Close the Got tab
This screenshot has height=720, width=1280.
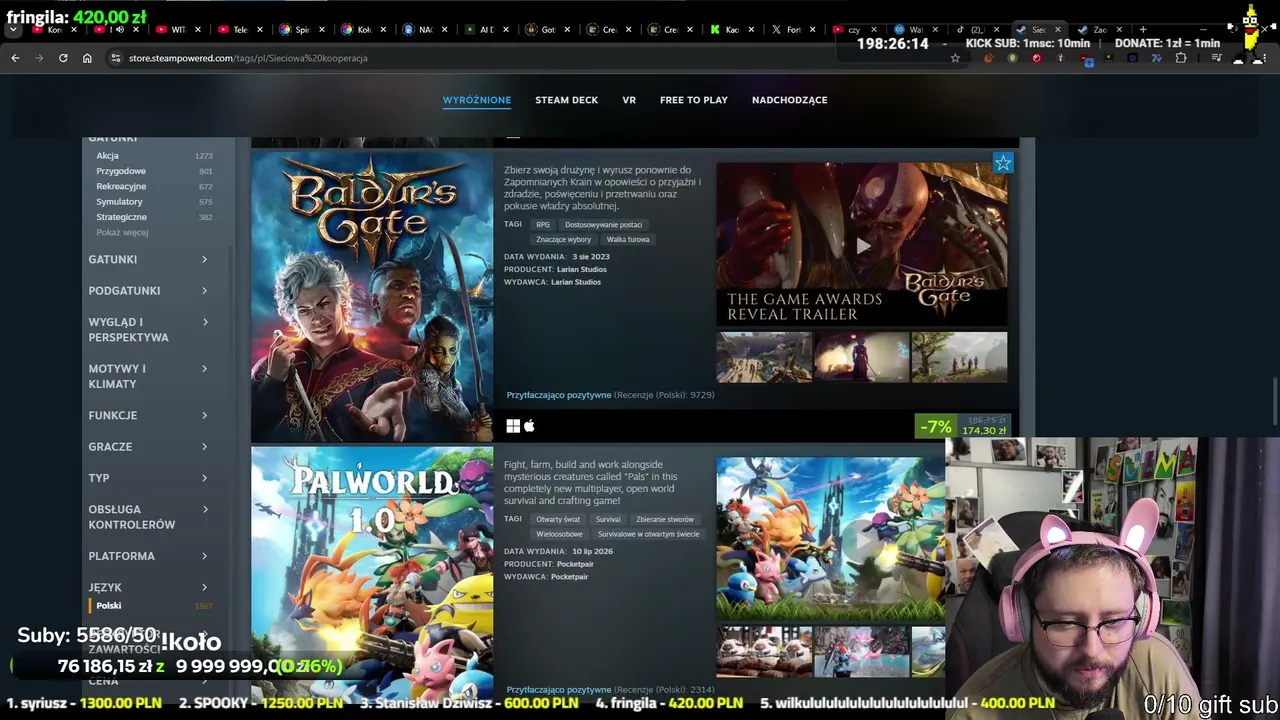point(568,30)
